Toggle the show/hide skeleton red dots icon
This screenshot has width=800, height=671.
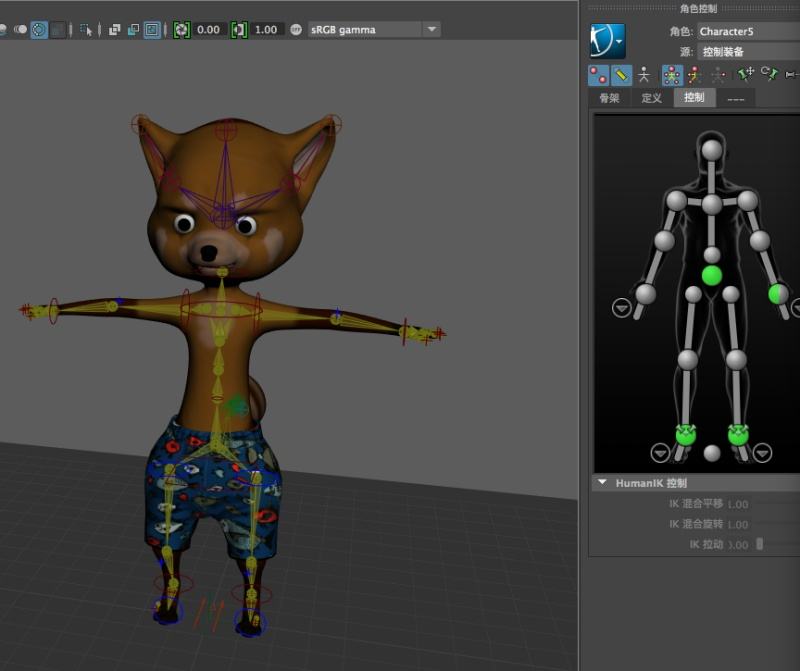click(x=598, y=74)
